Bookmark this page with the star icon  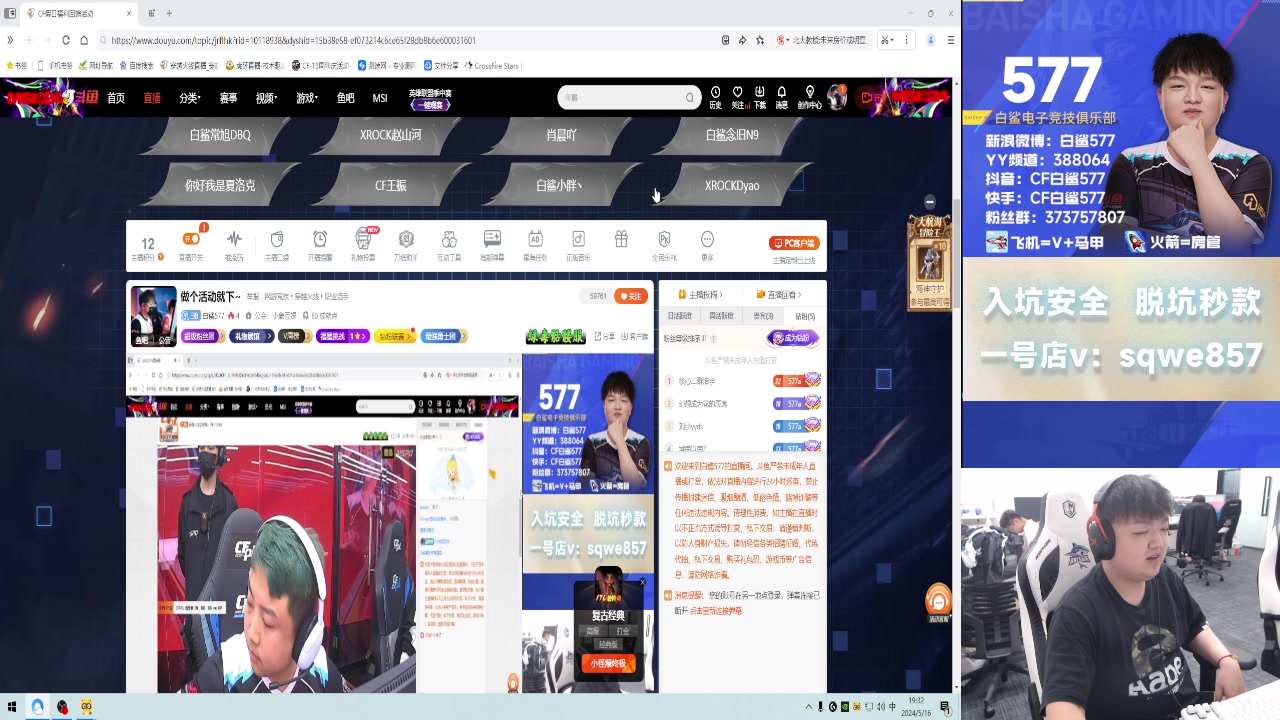(x=760, y=40)
